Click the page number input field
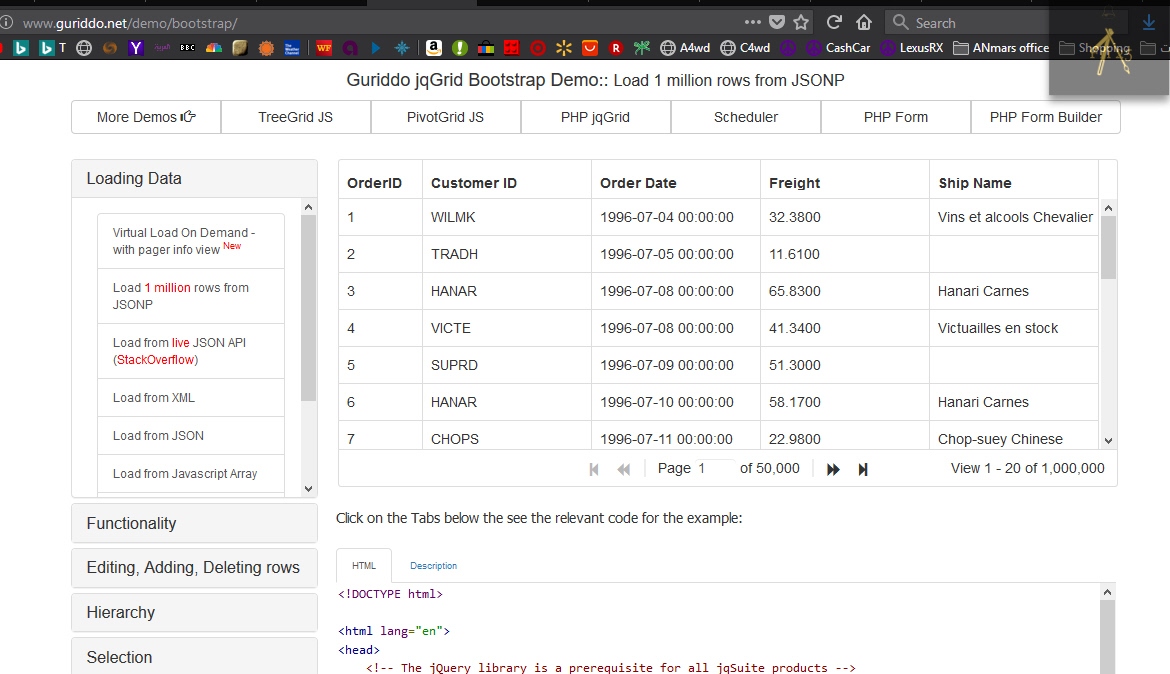The image size is (1170, 674). (x=714, y=468)
